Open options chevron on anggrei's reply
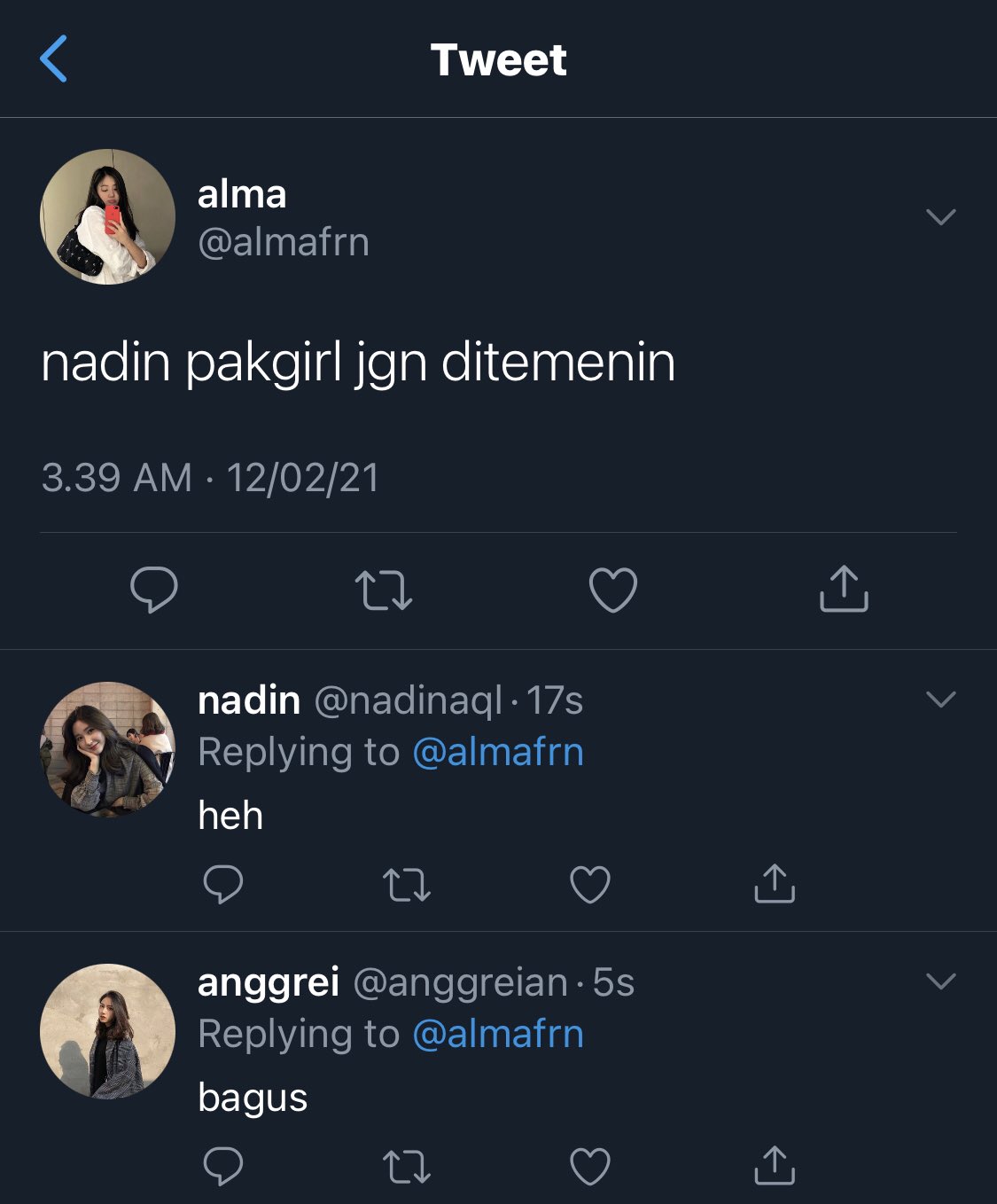This screenshot has height=1204, width=997. (940, 981)
